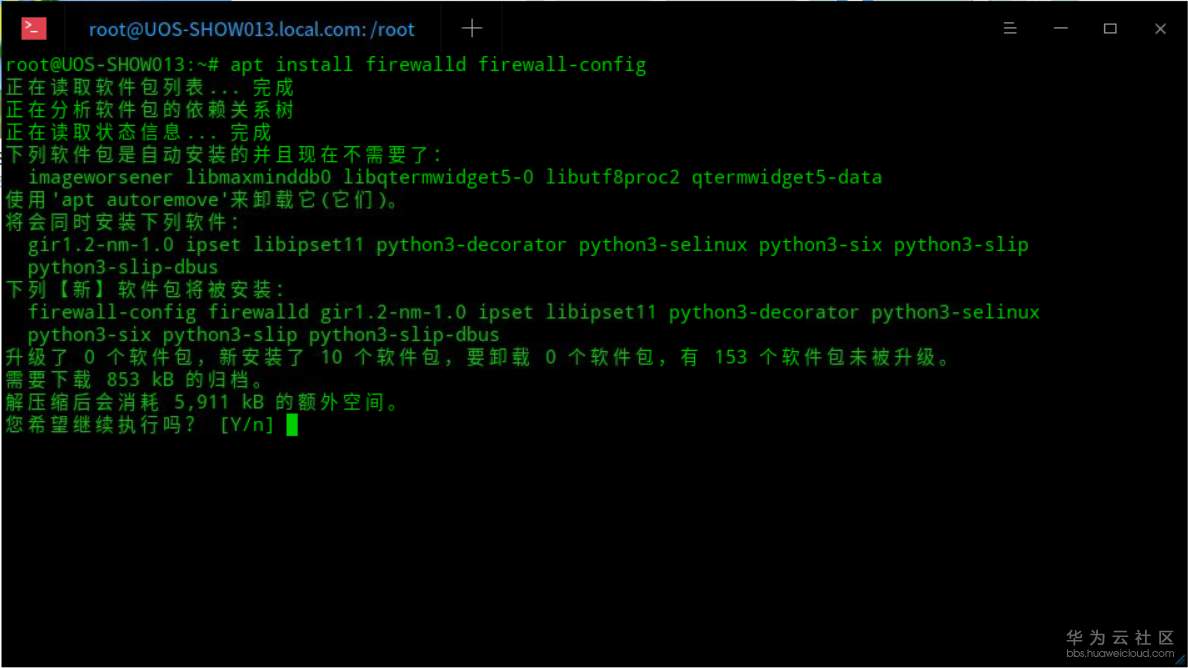Select the root@UOS-SHOW013.local.com tab
The image size is (1188, 668).
pos(251,30)
